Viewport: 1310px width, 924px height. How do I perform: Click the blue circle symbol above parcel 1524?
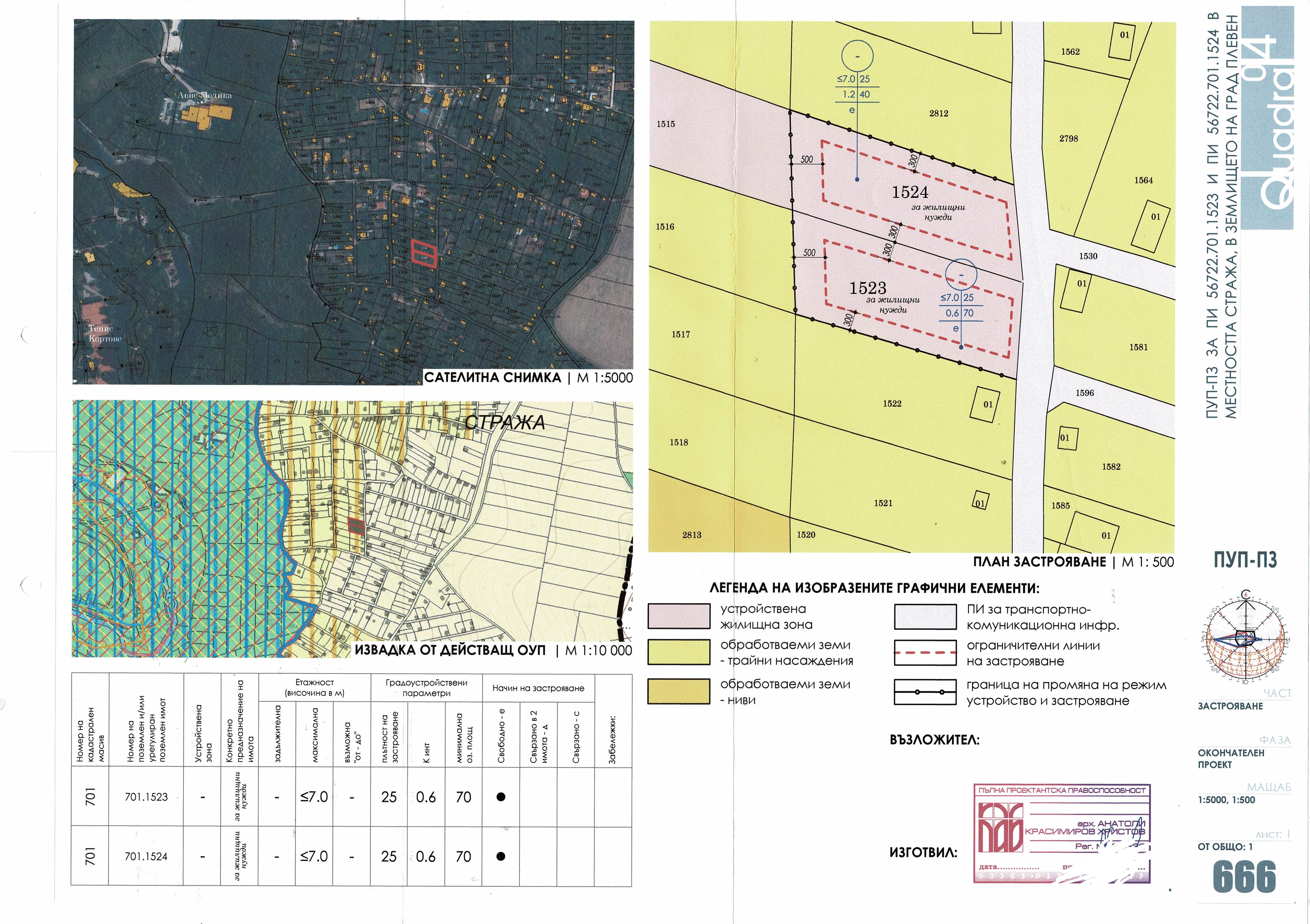click(x=858, y=56)
